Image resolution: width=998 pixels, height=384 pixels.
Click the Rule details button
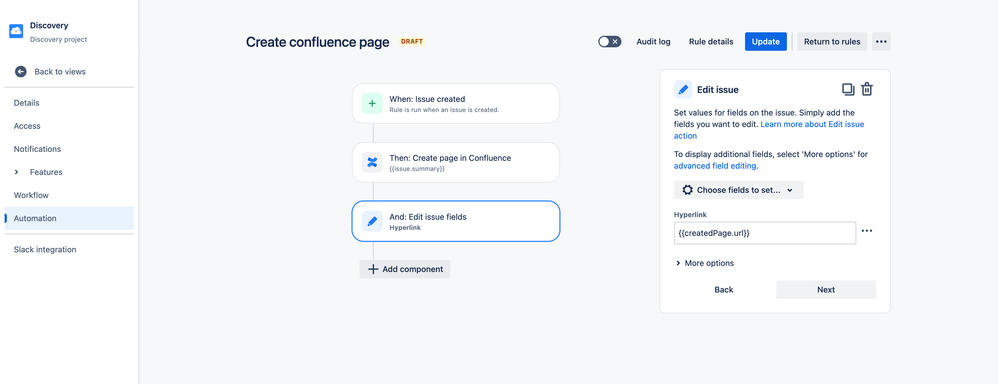click(711, 41)
